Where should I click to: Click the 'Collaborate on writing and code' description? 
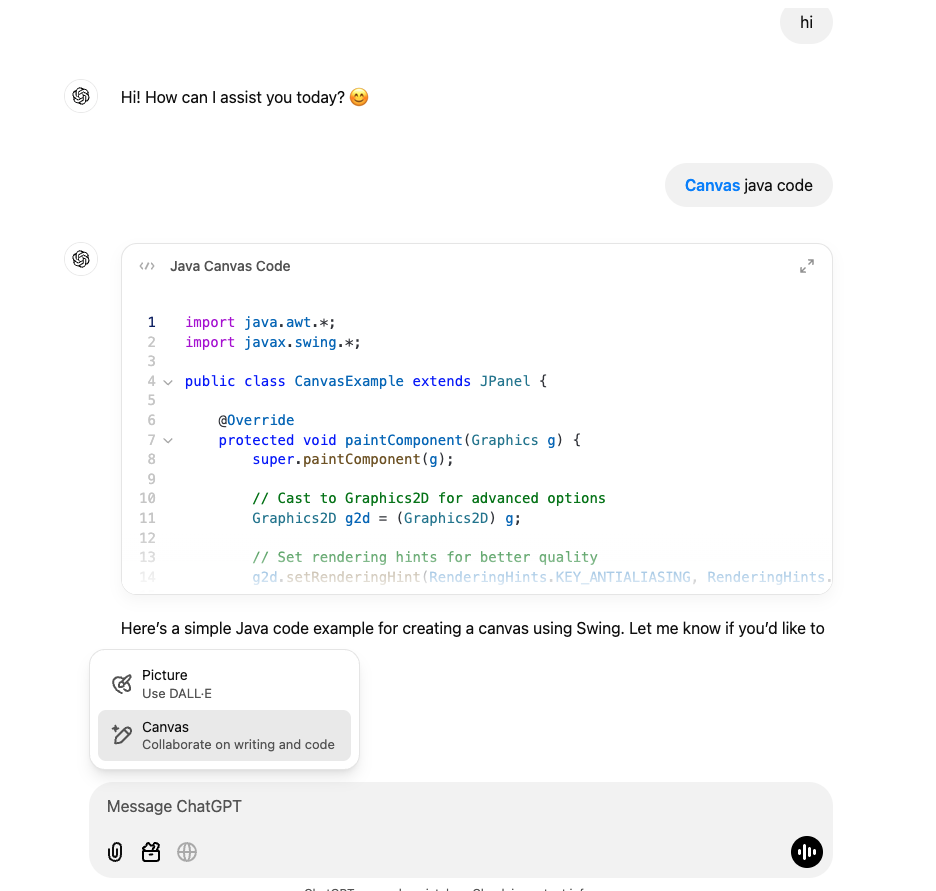(x=238, y=744)
